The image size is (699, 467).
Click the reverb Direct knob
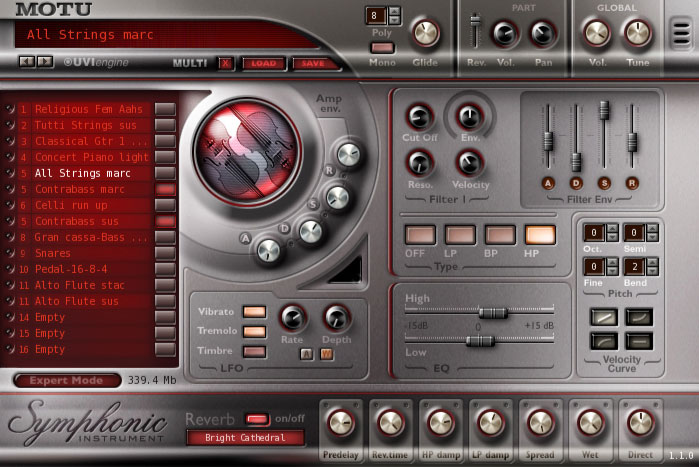[640, 423]
